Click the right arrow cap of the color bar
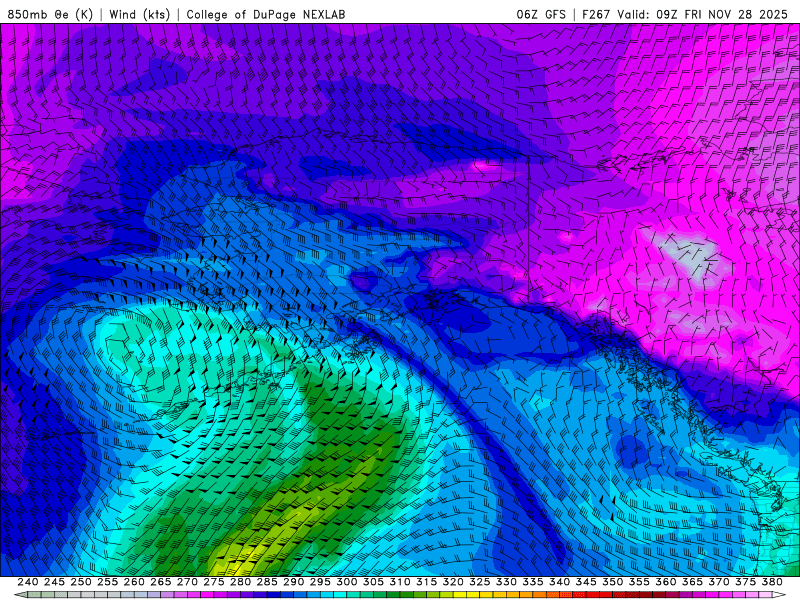Image resolution: width=800 pixels, height=600 pixels. point(779,595)
